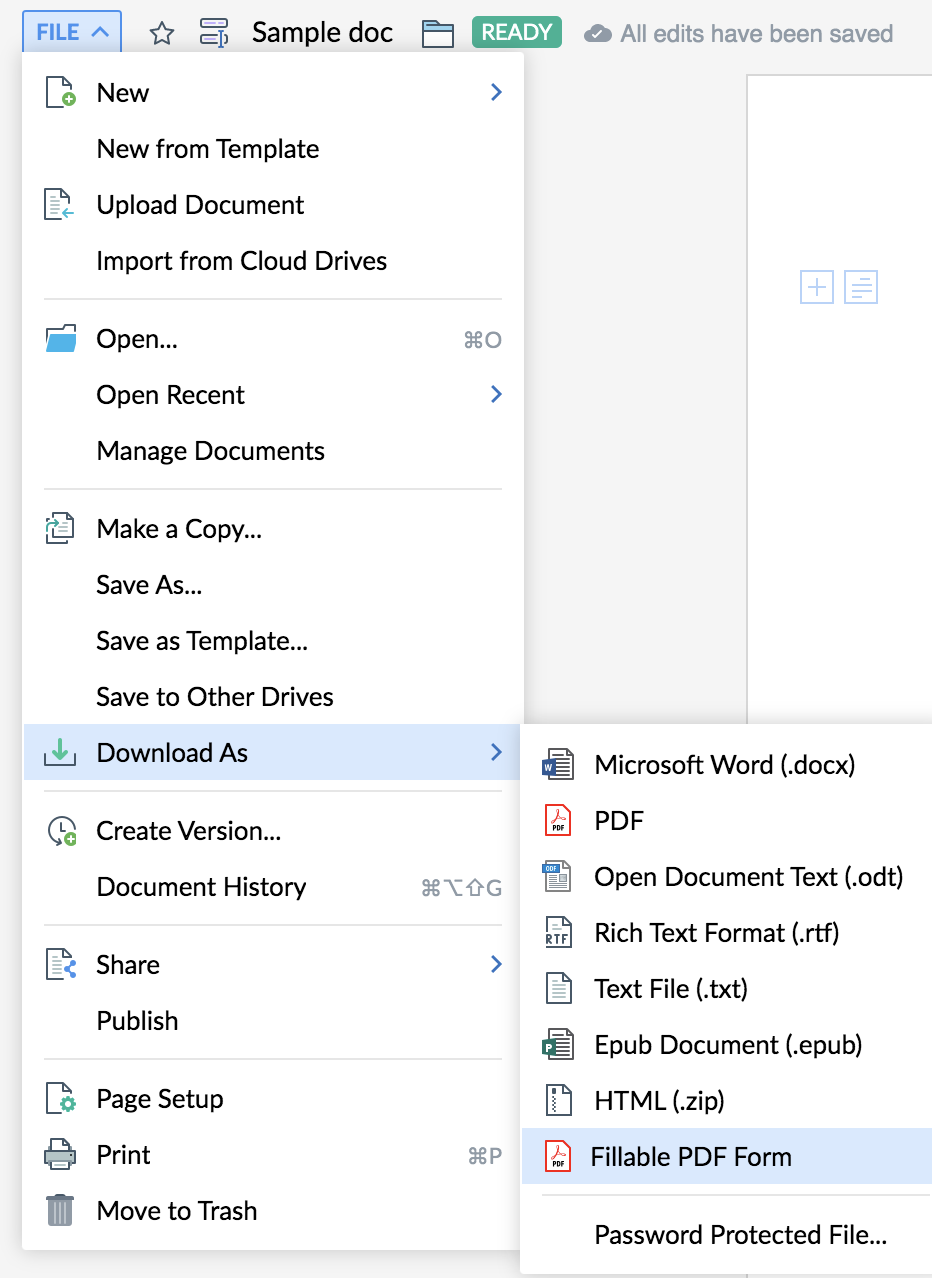Click the Sample doc title field
Viewport: 932px width, 1278px height.
322,33
